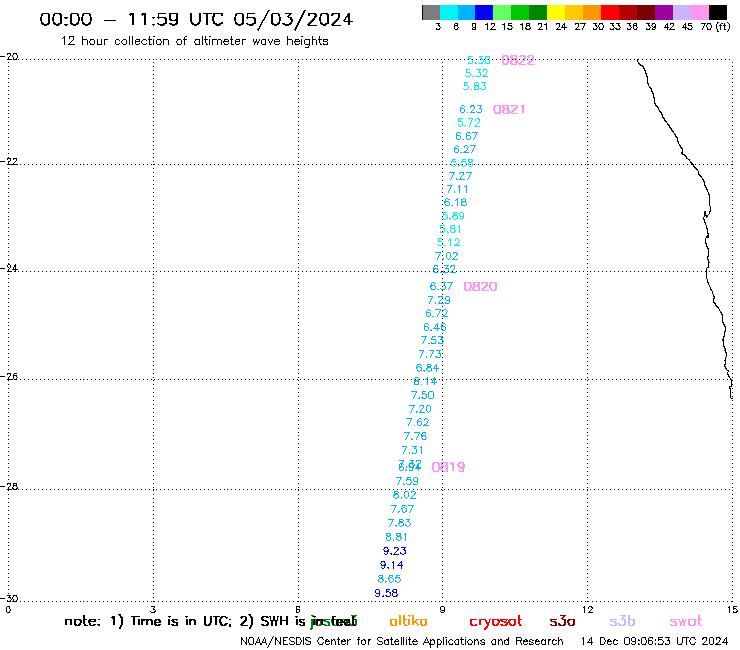Click the latitude axis label -28
The width and height of the screenshot is (740, 650).
9,486
